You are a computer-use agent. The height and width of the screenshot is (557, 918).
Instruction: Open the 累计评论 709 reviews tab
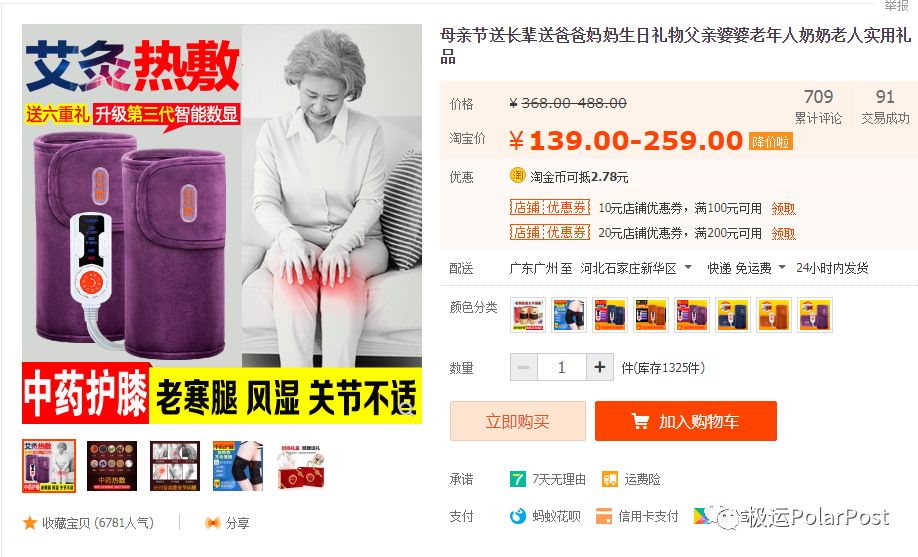pos(818,106)
